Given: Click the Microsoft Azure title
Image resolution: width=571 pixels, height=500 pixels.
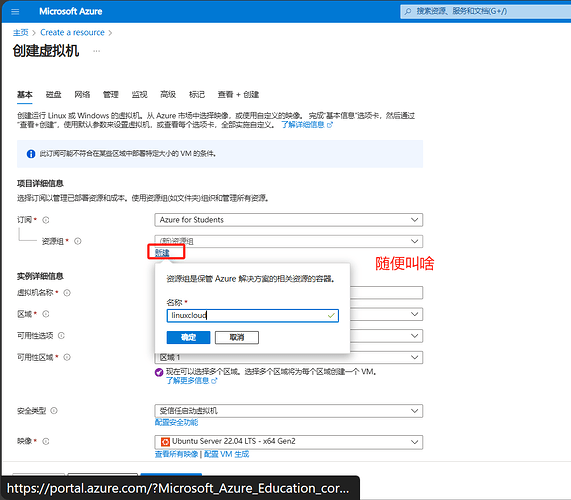Looking at the screenshot, I should pos(71,11).
